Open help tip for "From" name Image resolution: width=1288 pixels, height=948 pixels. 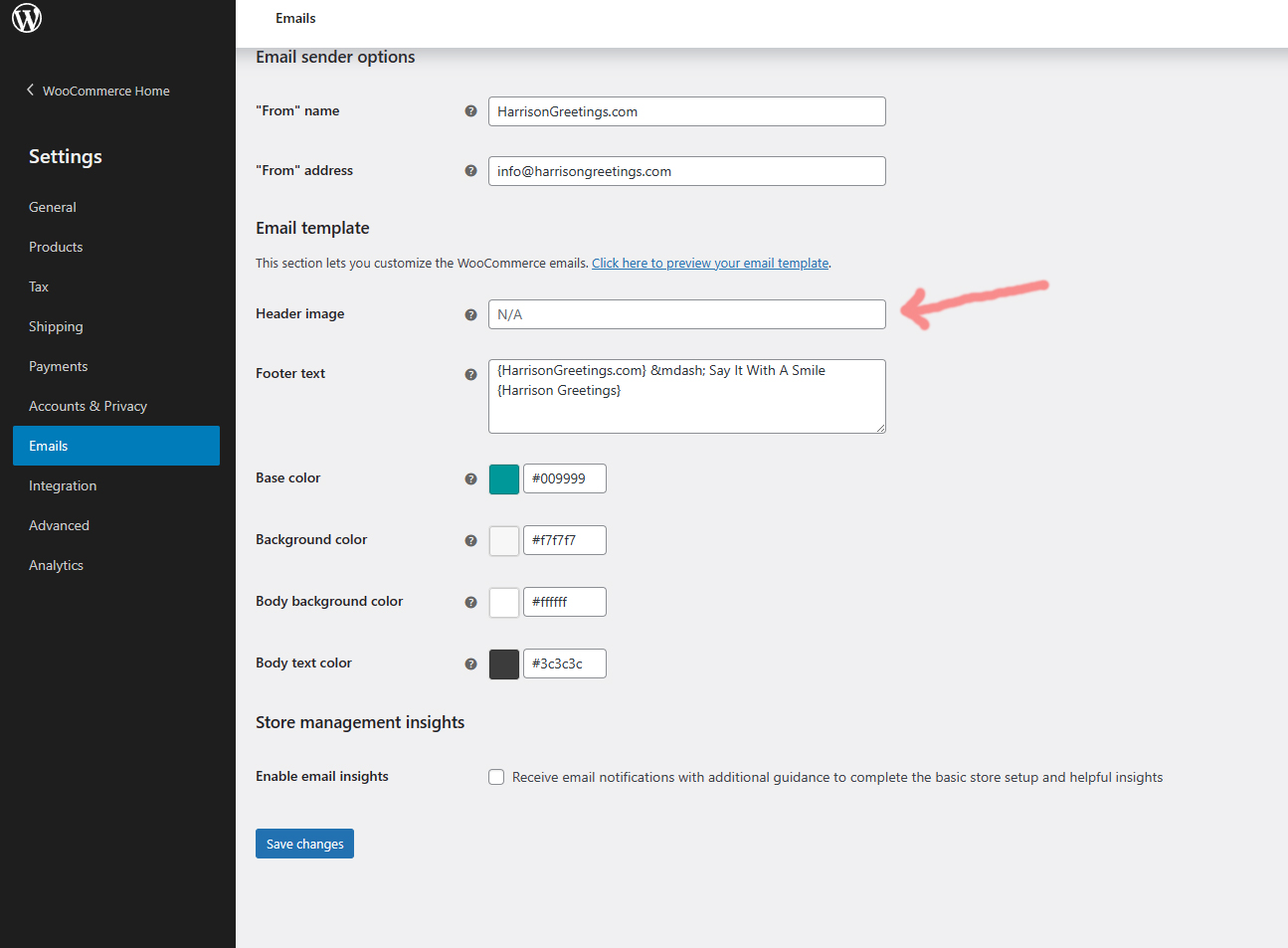coord(470,111)
